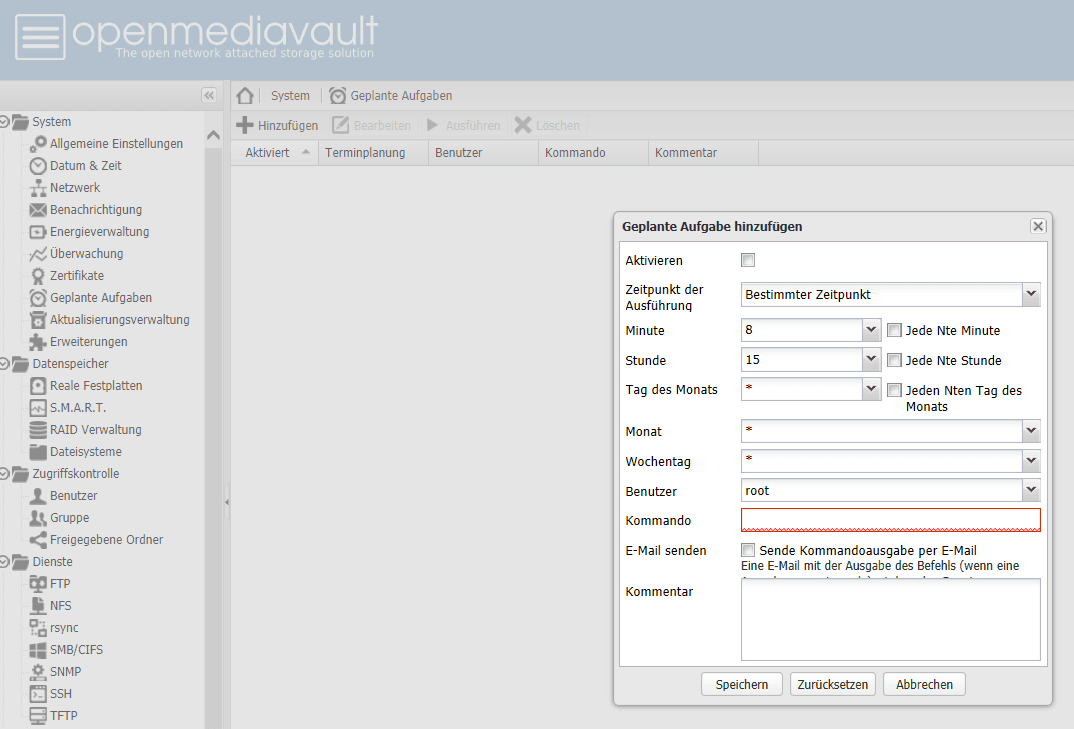Open the Minute dropdown arrow
The height and width of the screenshot is (729, 1074).
(x=871, y=330)
